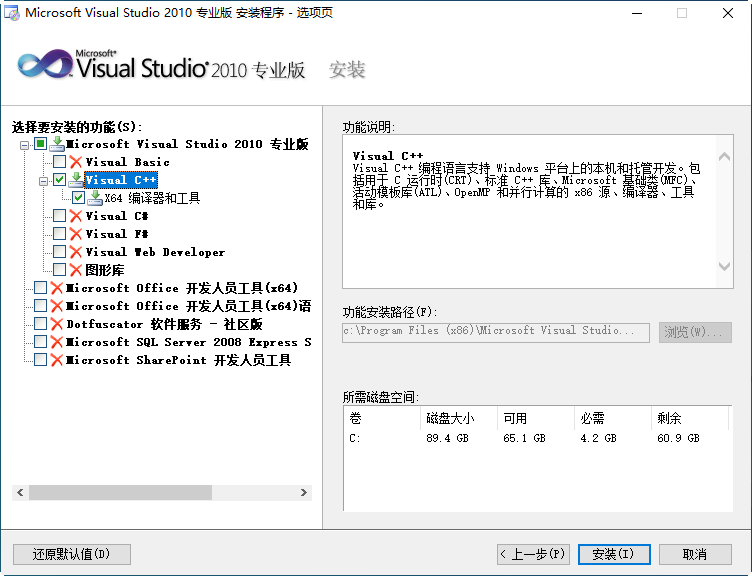The image size is (752, 576).
Task: Uncheck the X64 编译器和工具 checkbox
Action: 79,198
